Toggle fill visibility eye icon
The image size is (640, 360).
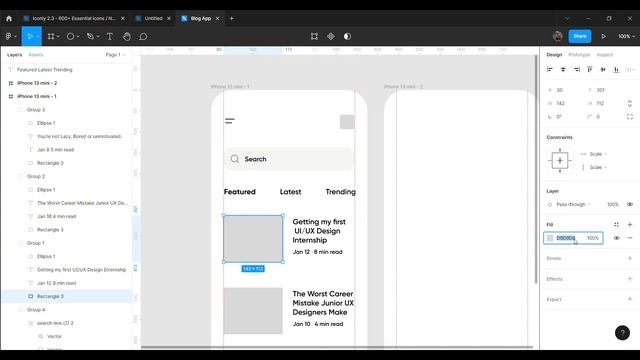point(616,238)
